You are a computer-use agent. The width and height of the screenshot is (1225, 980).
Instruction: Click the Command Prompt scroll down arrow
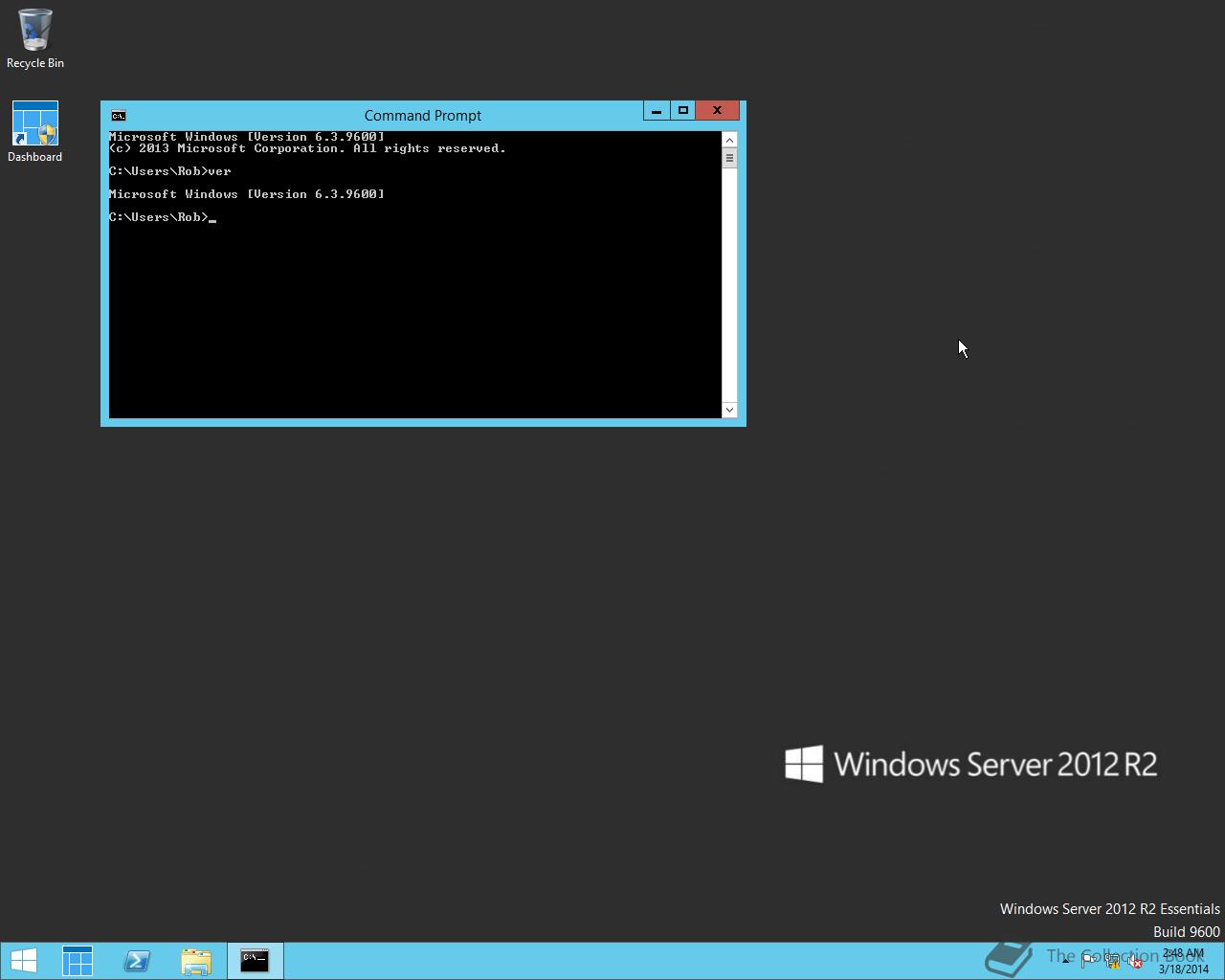pos(729,410)
